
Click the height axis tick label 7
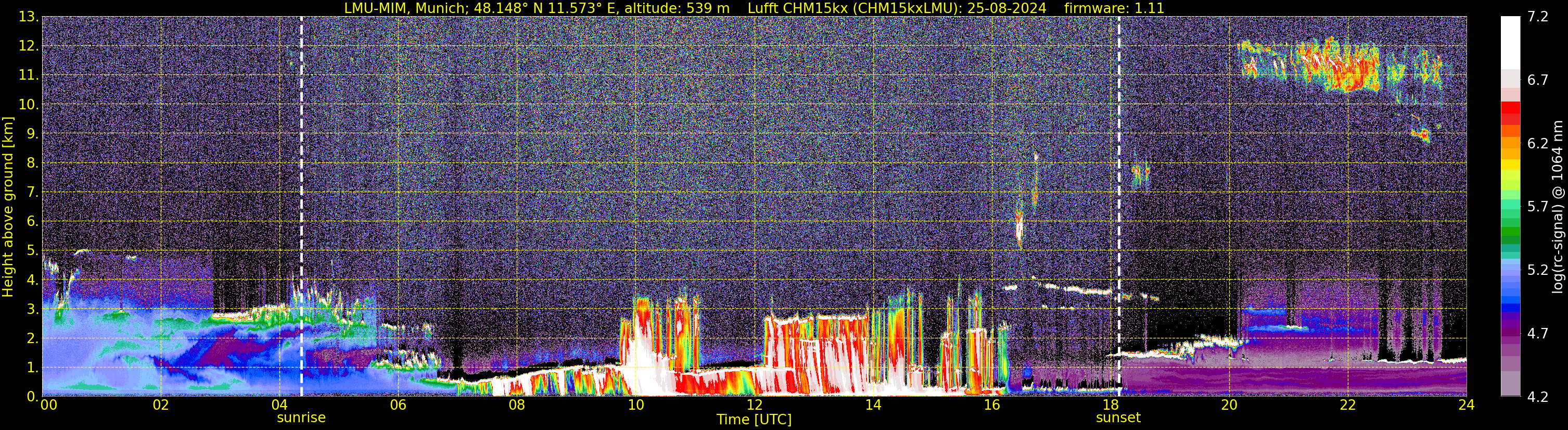32,193
